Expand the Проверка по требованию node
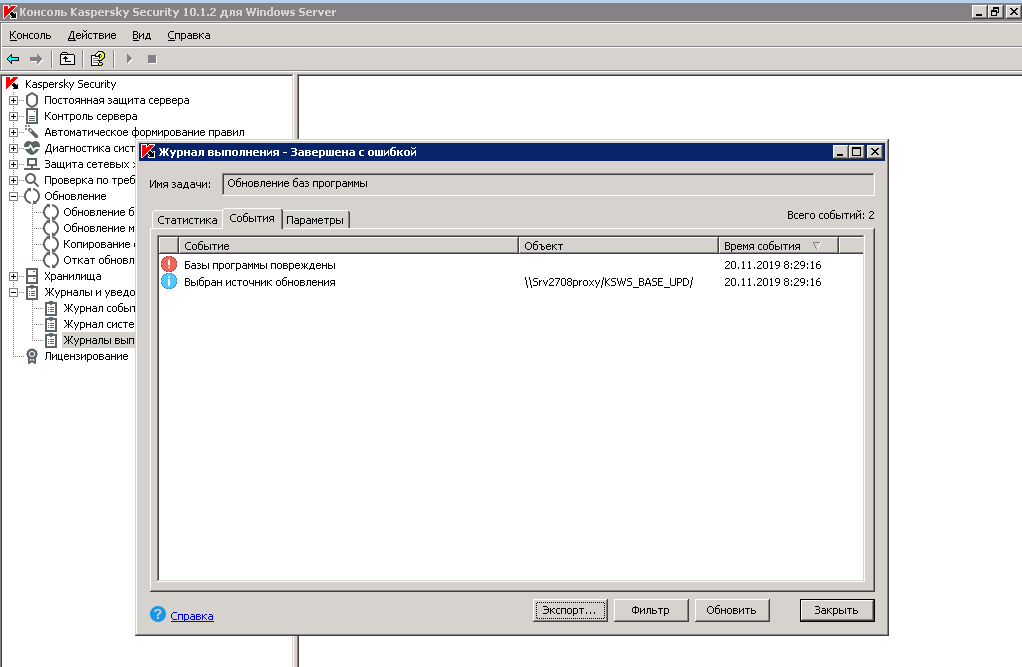Screen dimensions: 1022x667 tap(13, 180)
